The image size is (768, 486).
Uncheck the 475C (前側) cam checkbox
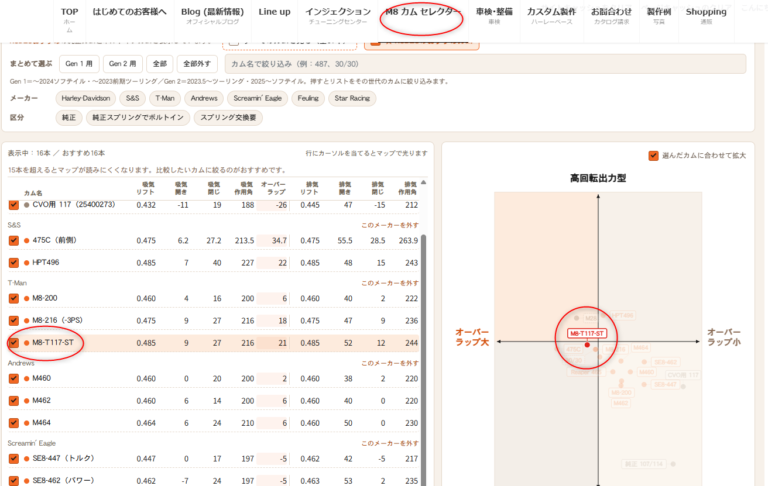14,241
